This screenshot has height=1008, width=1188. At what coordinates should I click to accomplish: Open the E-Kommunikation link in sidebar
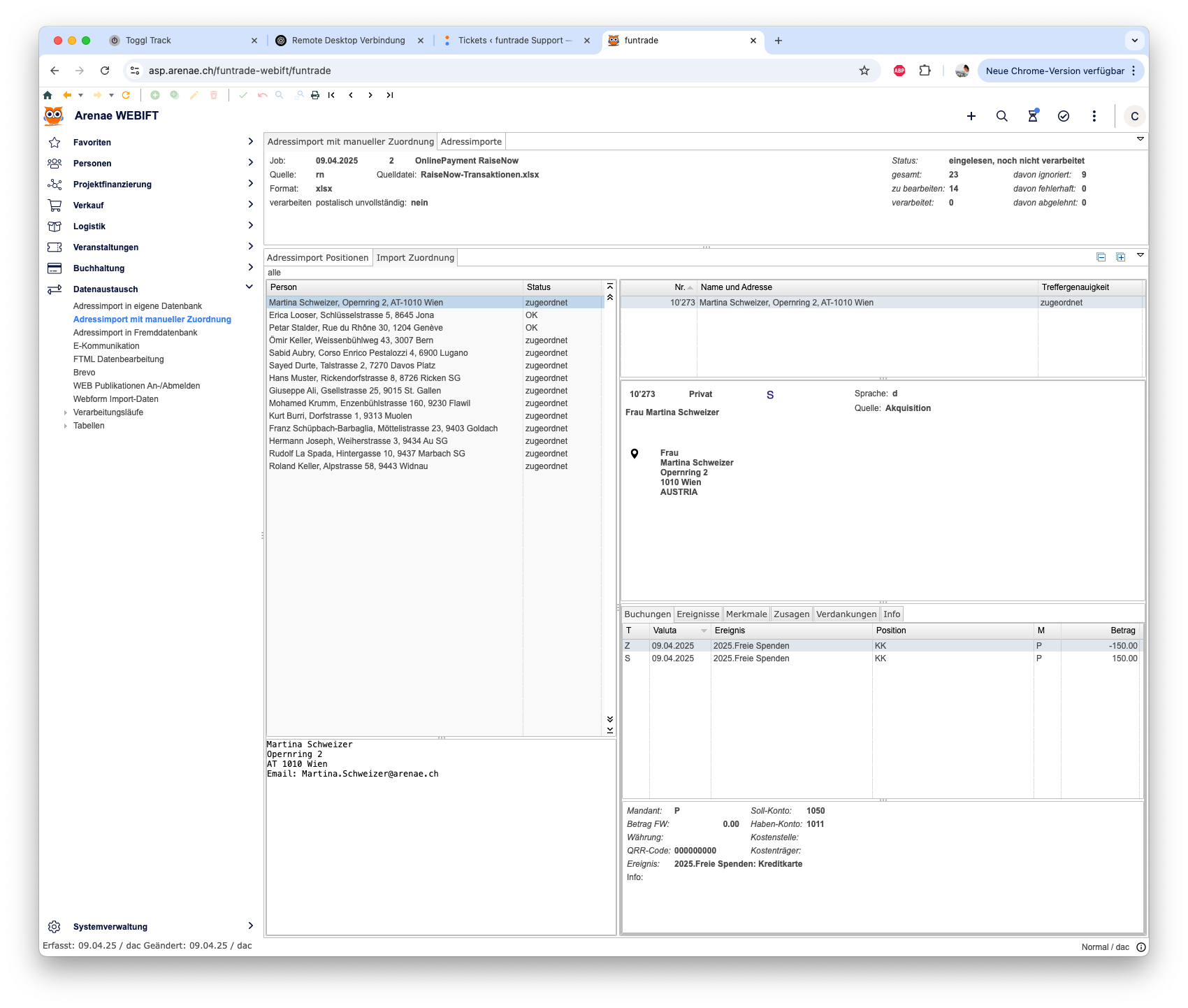106,346
